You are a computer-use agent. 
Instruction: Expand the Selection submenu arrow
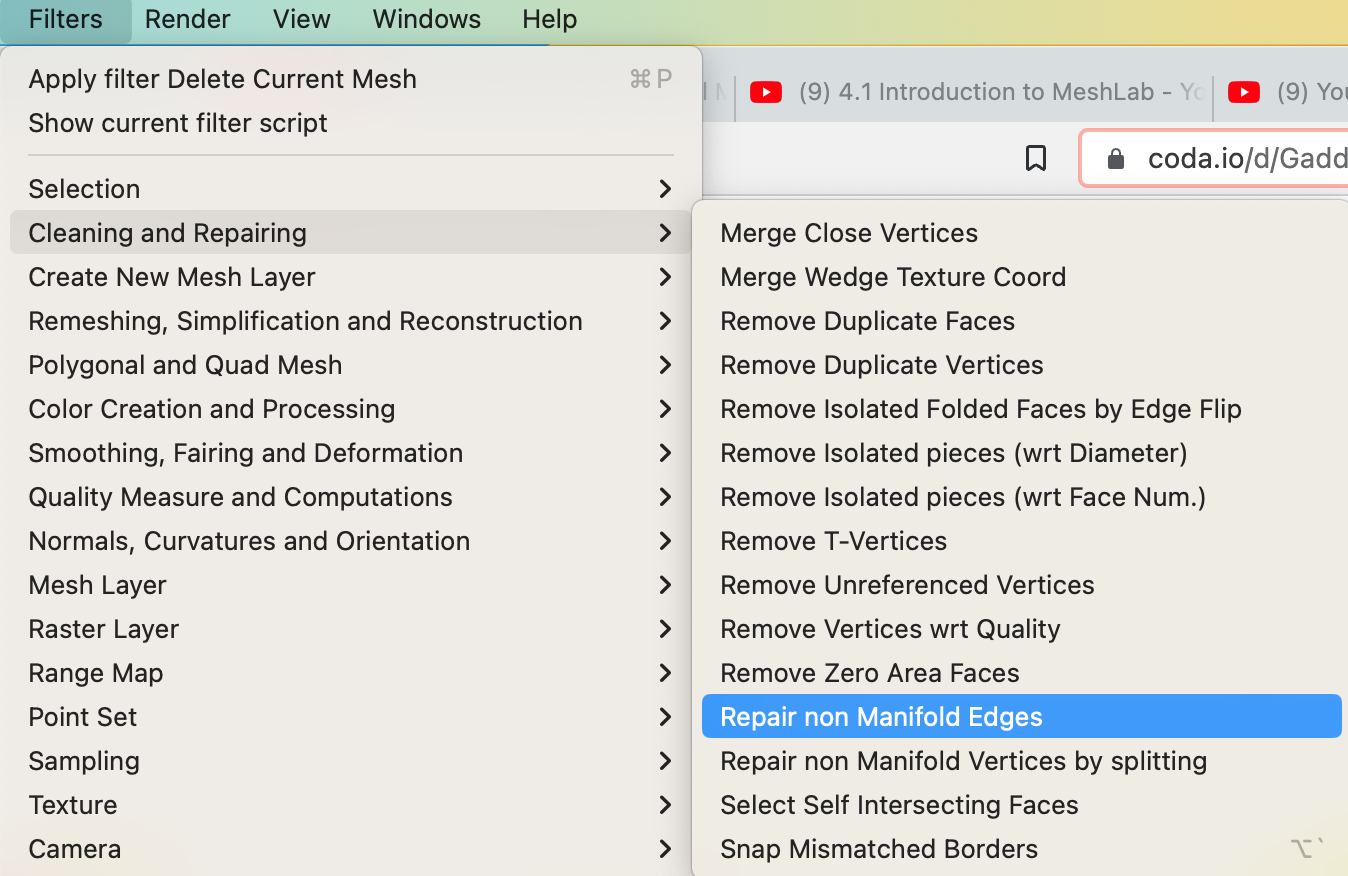(x=665, y=189)
